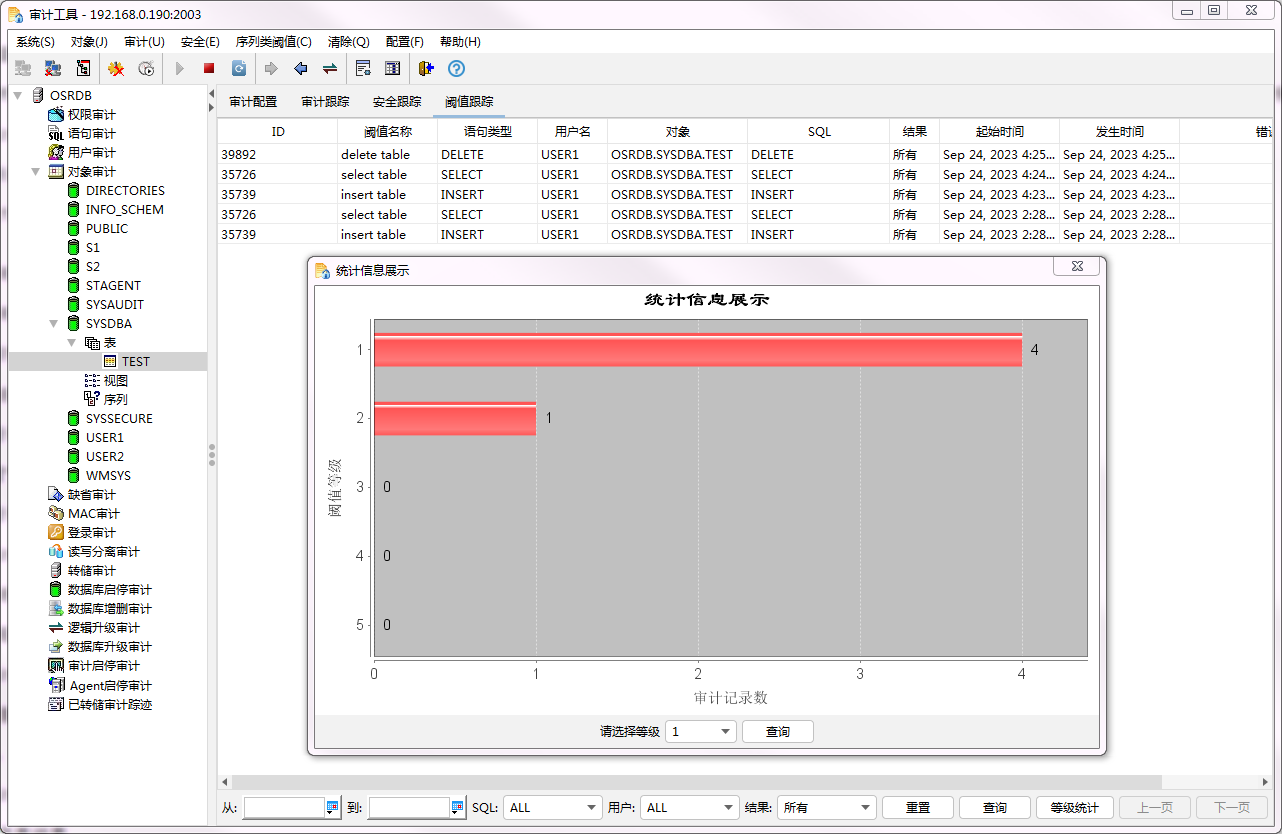Click the blue help question mark icon
The height and width of the screenshot is (834, 1282).
coord(456,69)
